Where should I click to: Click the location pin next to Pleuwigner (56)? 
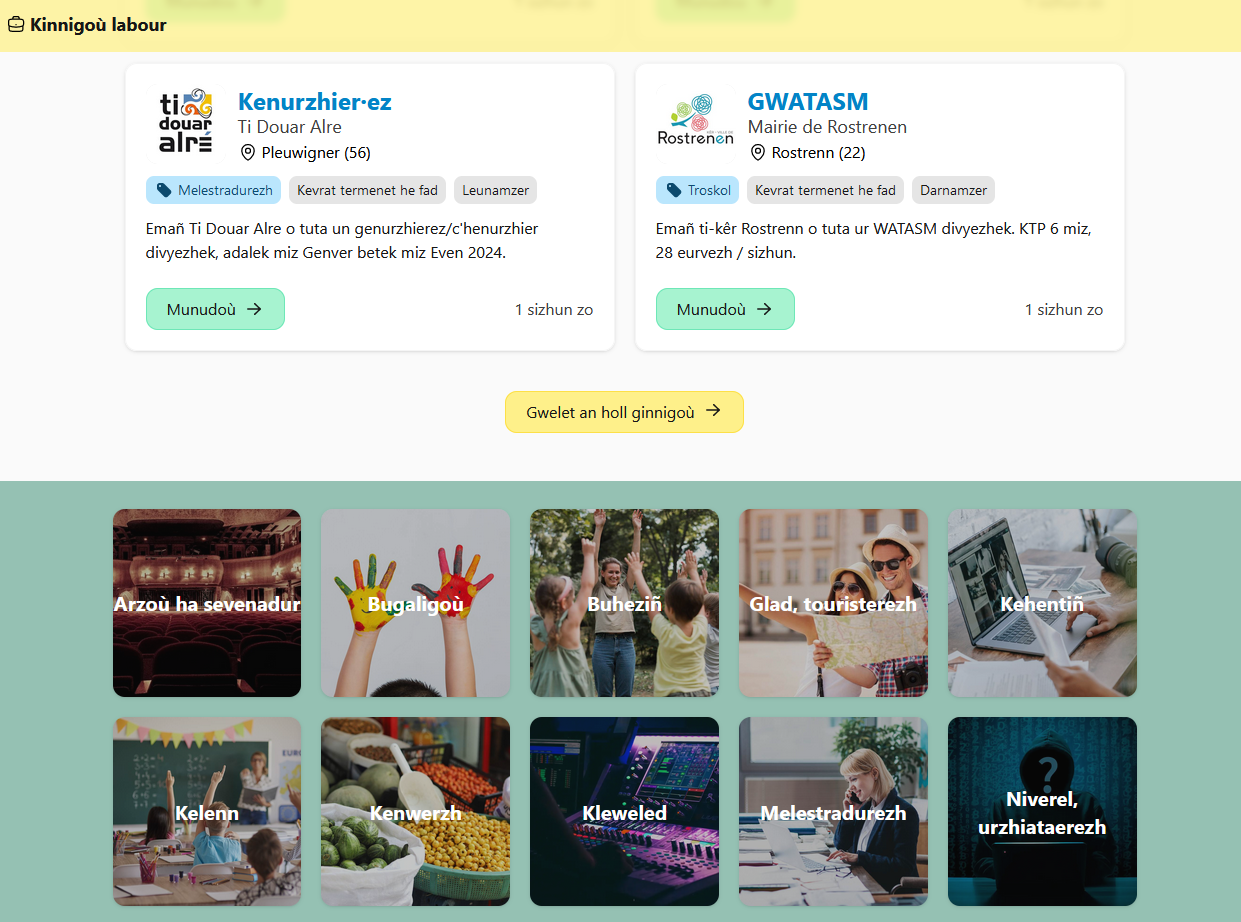pos(248,153)
